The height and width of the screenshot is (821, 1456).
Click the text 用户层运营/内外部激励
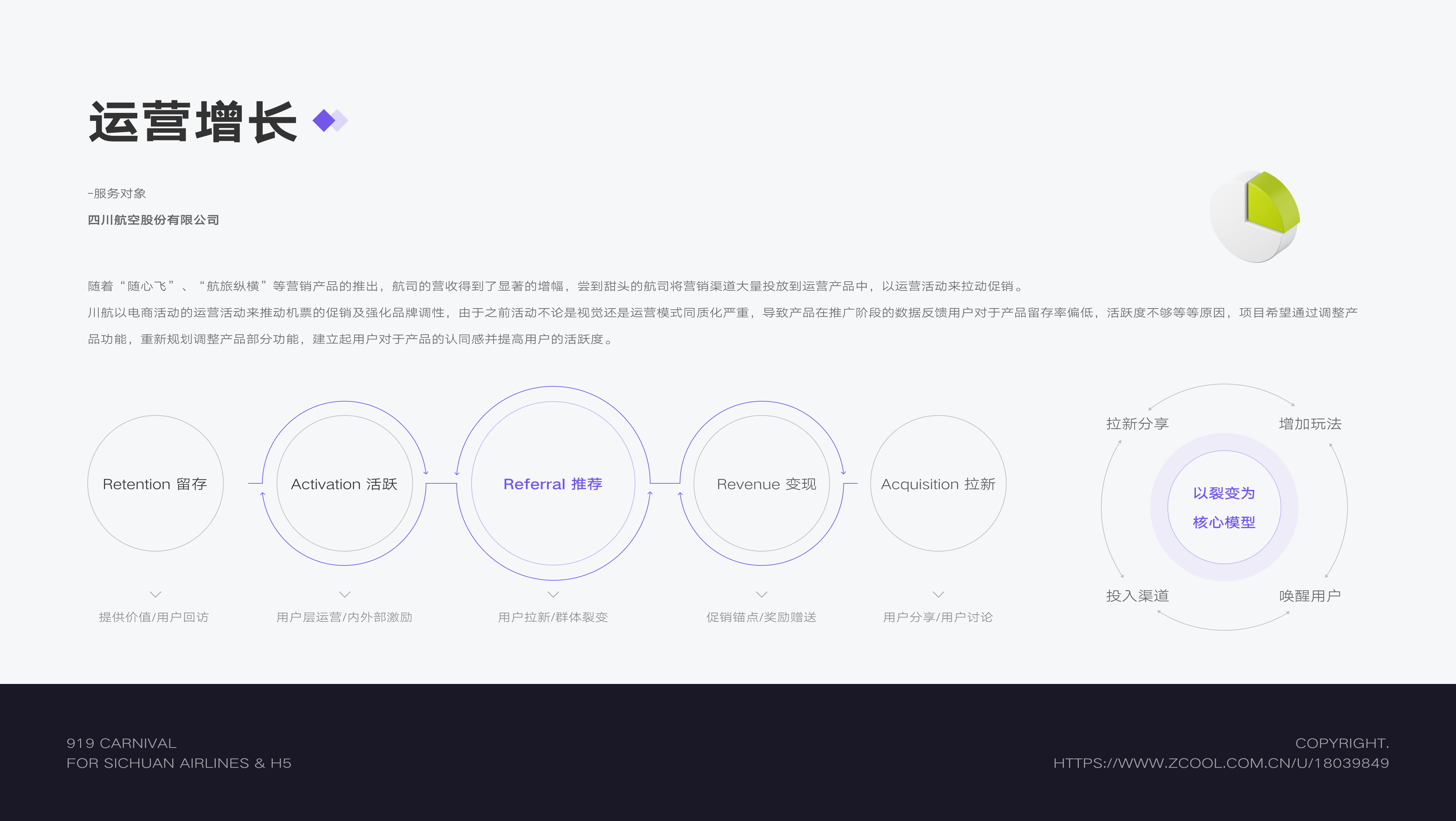[x=344, y=617]
